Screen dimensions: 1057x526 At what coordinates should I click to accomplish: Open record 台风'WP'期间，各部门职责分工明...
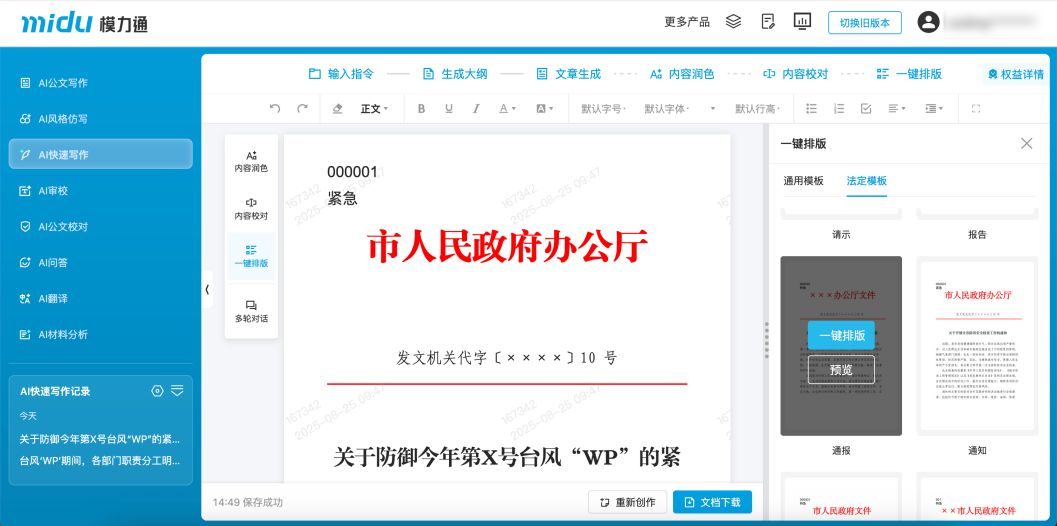coord(100,461)
